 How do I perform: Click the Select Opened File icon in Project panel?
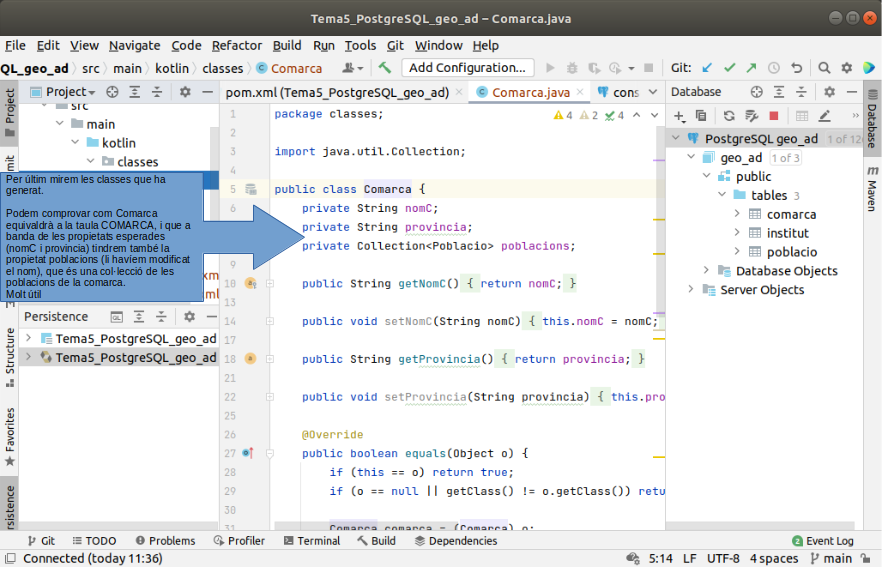pyautogui.click(x=112, y=92)
